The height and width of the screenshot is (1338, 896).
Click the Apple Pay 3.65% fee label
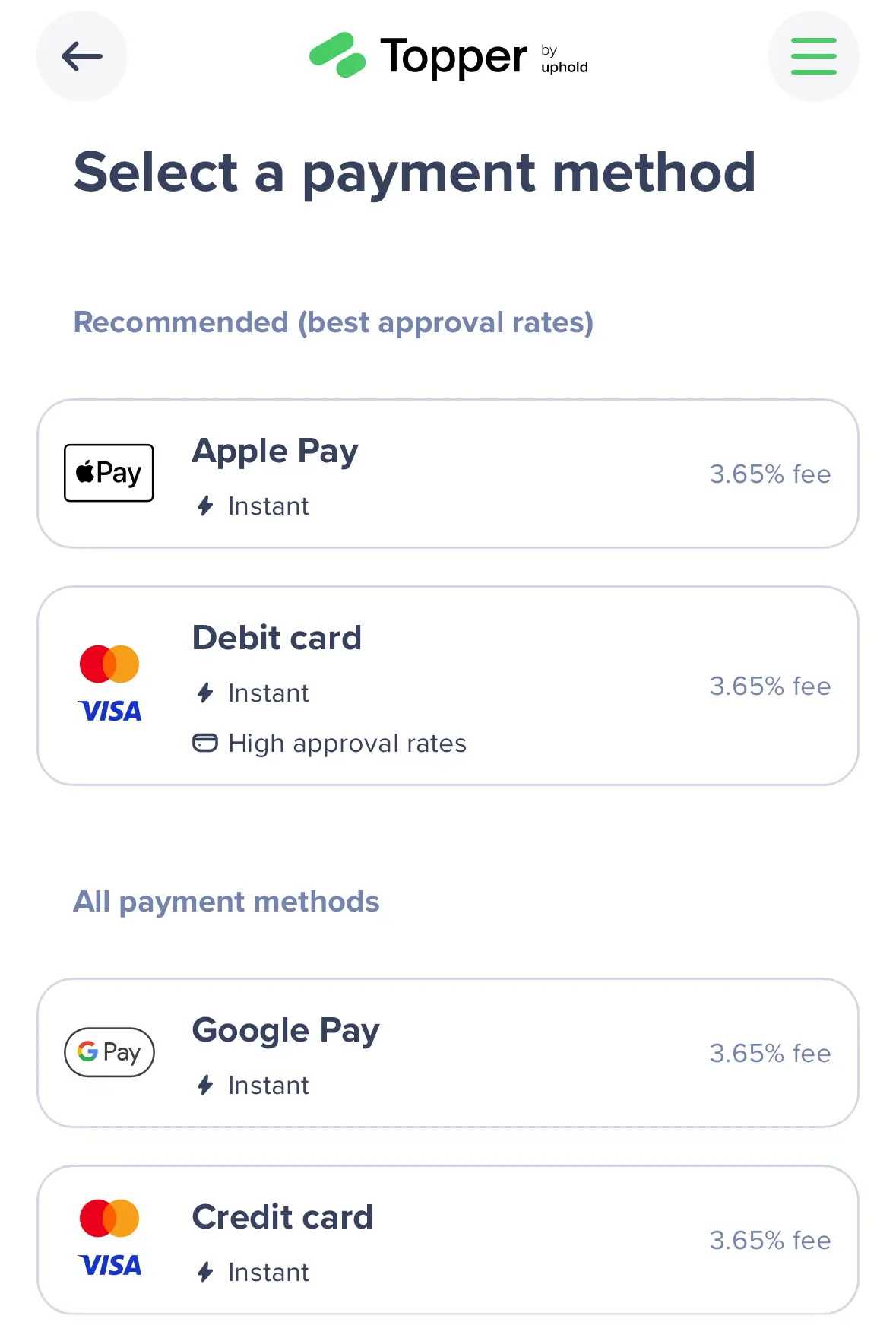[770, 474]
